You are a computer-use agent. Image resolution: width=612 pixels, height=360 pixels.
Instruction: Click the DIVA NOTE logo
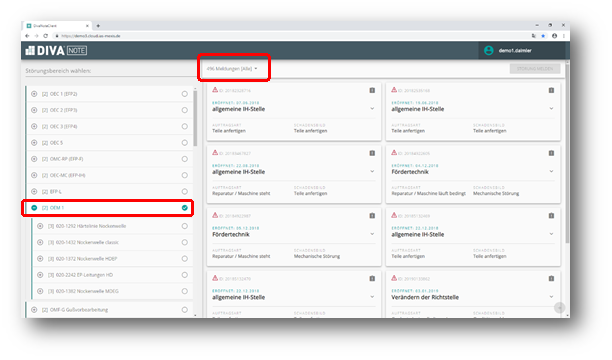click(56, 50)
